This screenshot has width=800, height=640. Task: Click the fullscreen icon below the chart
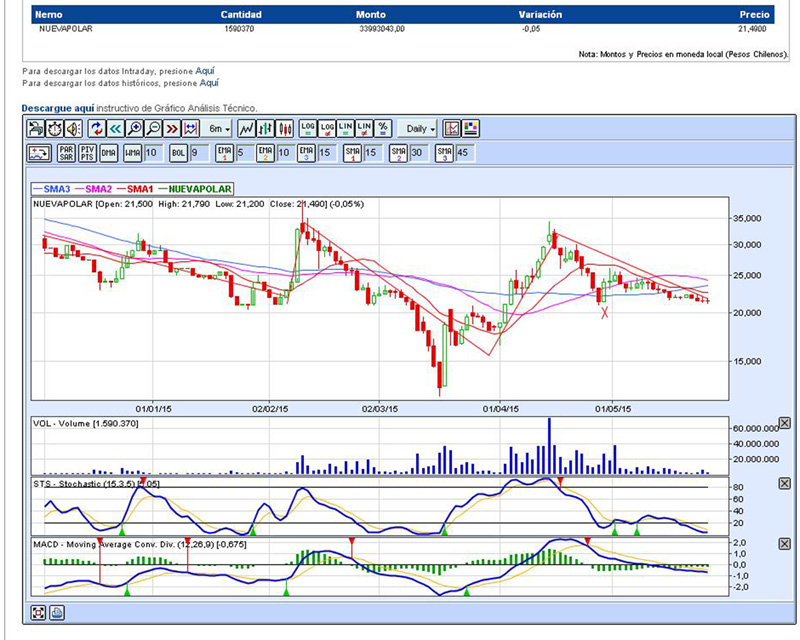38,612
